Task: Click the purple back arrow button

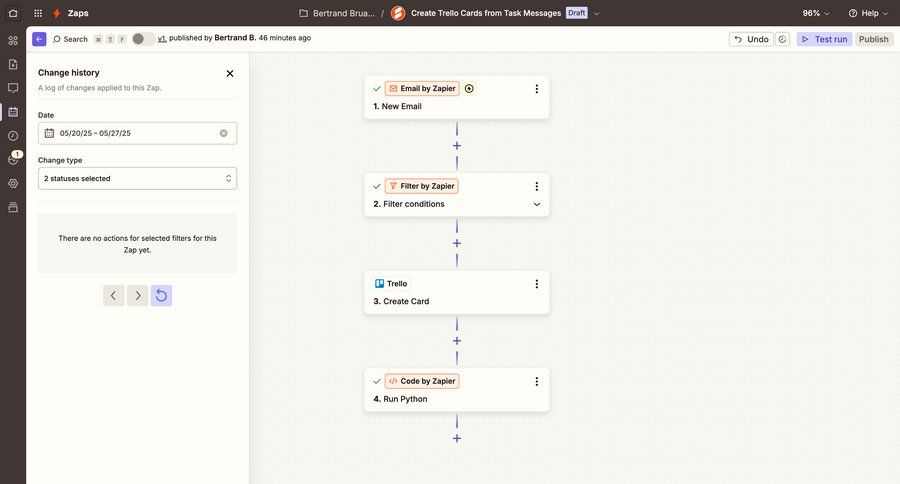Action: point(39,39)
